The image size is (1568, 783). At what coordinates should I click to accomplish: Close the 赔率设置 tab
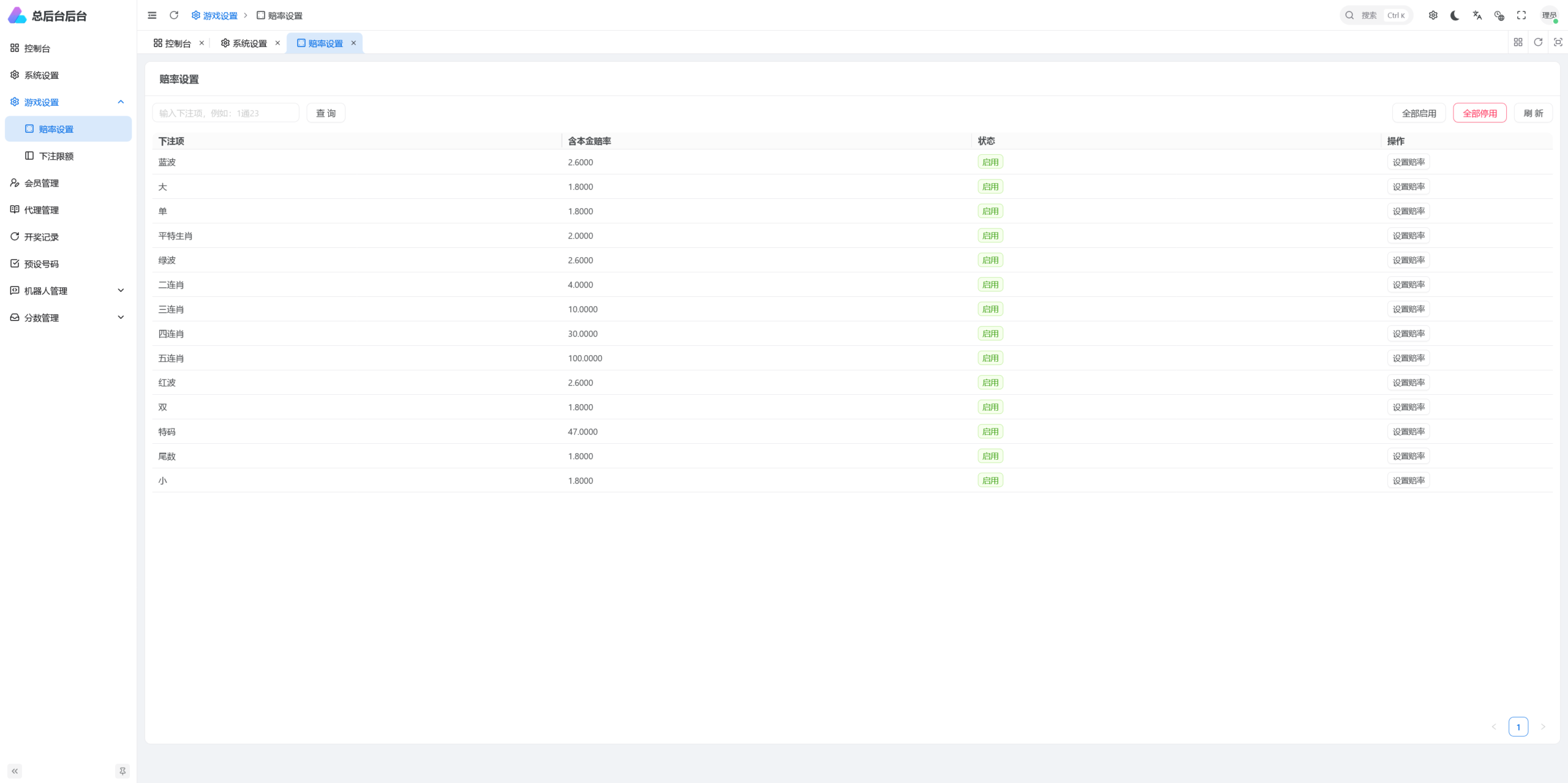353,43
